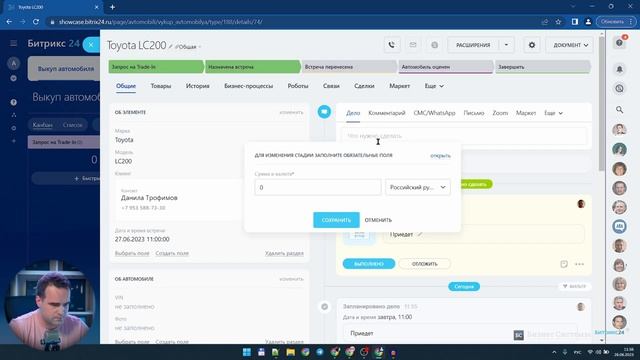Viewport: 640px width, 360px height.
Task: Click the envelope email icon in header
Action: 413,45
